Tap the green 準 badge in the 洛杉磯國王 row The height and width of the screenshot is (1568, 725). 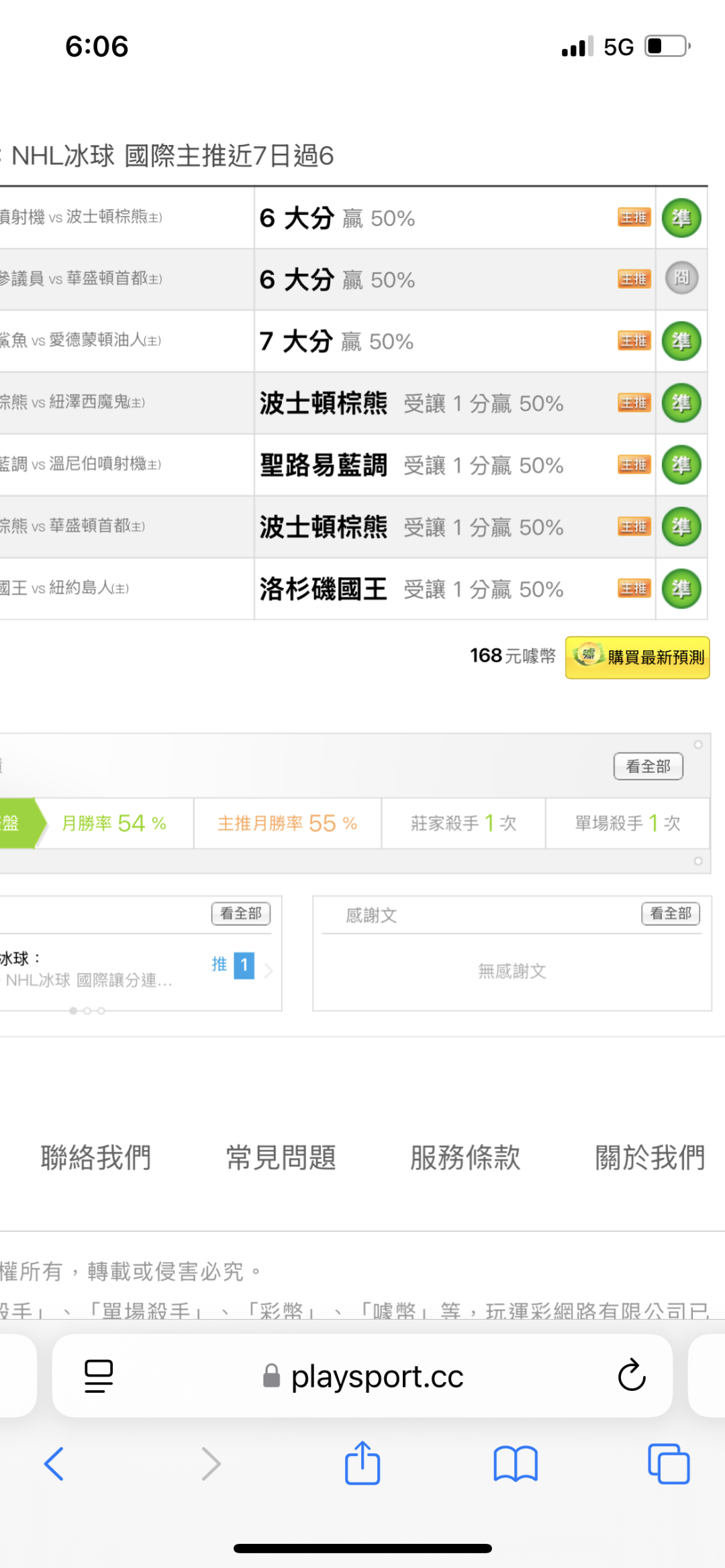pyautogui.click(x=681, y=588)
